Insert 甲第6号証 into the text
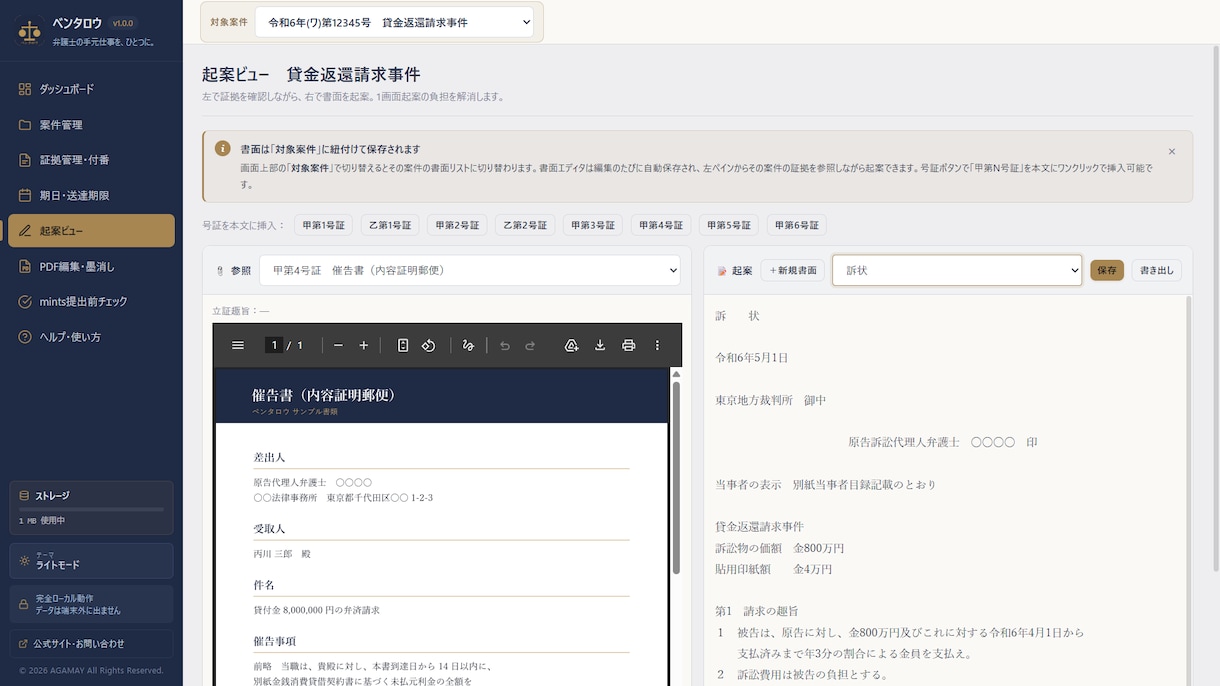 797,225
